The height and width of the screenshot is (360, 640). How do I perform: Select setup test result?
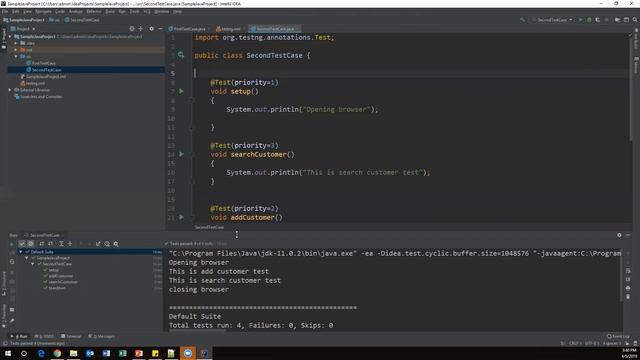pos(53,270)
